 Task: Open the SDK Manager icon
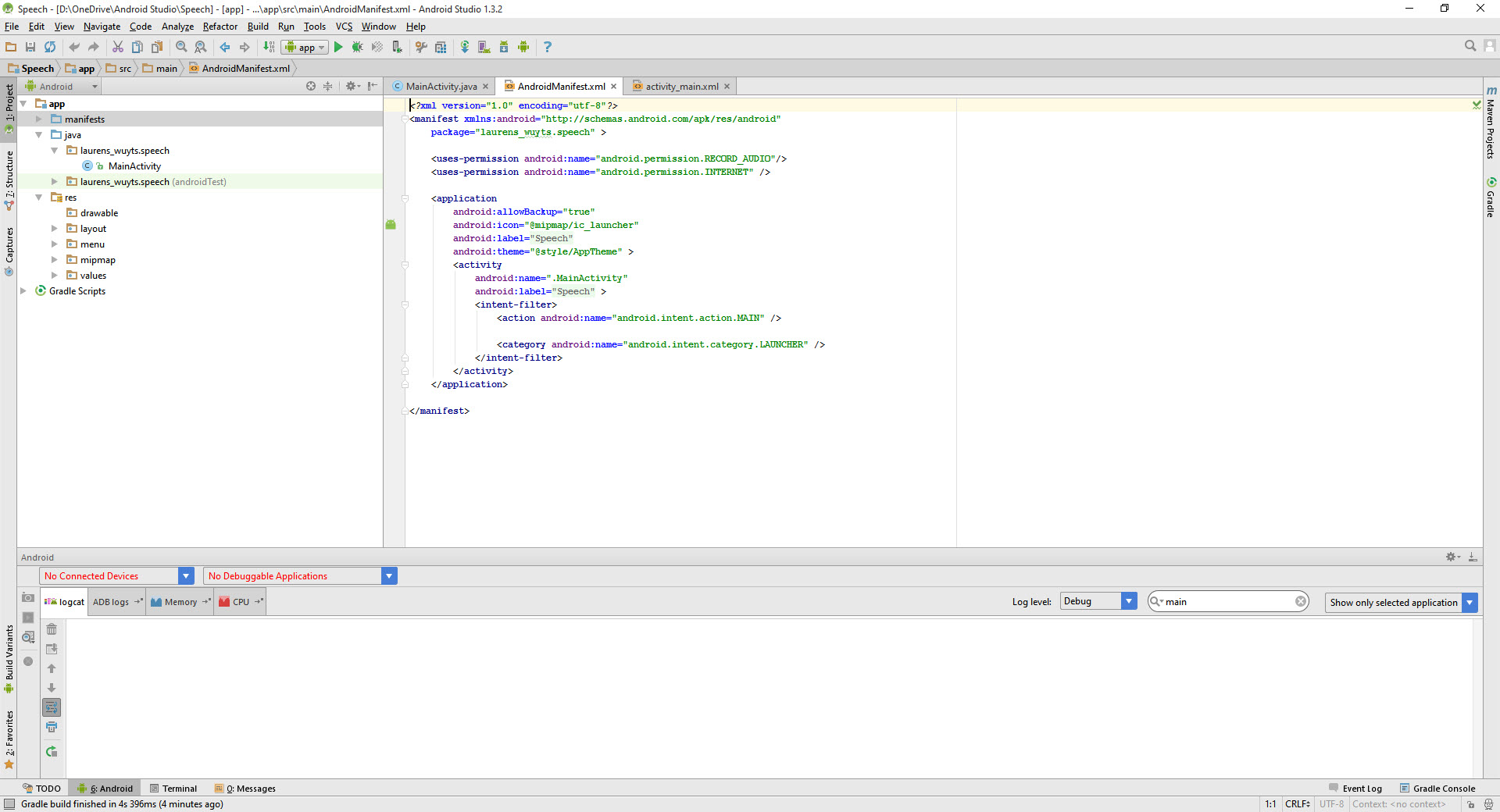pos(504,47)
